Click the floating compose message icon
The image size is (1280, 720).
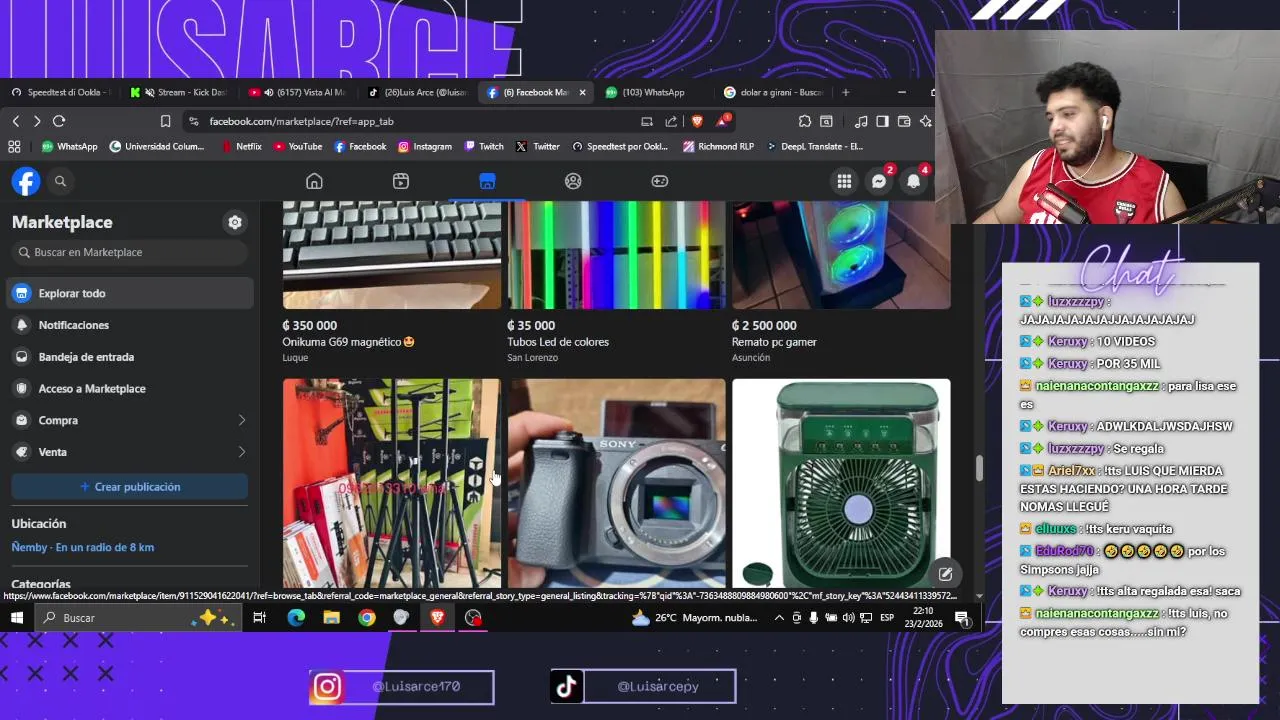point(944,574)
